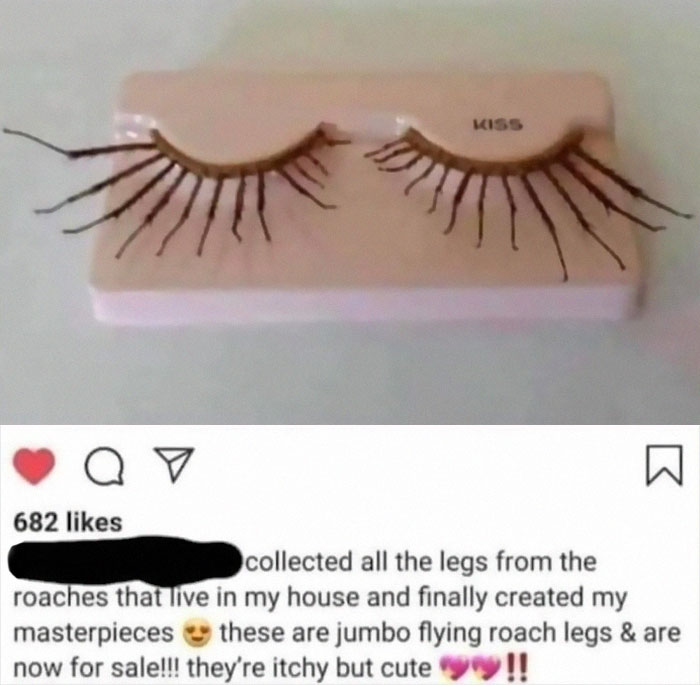Image resolution: width=700 pixels, height=685 pixels.
Task: Click the red double exclamation emoji
Action: (518, 667)
